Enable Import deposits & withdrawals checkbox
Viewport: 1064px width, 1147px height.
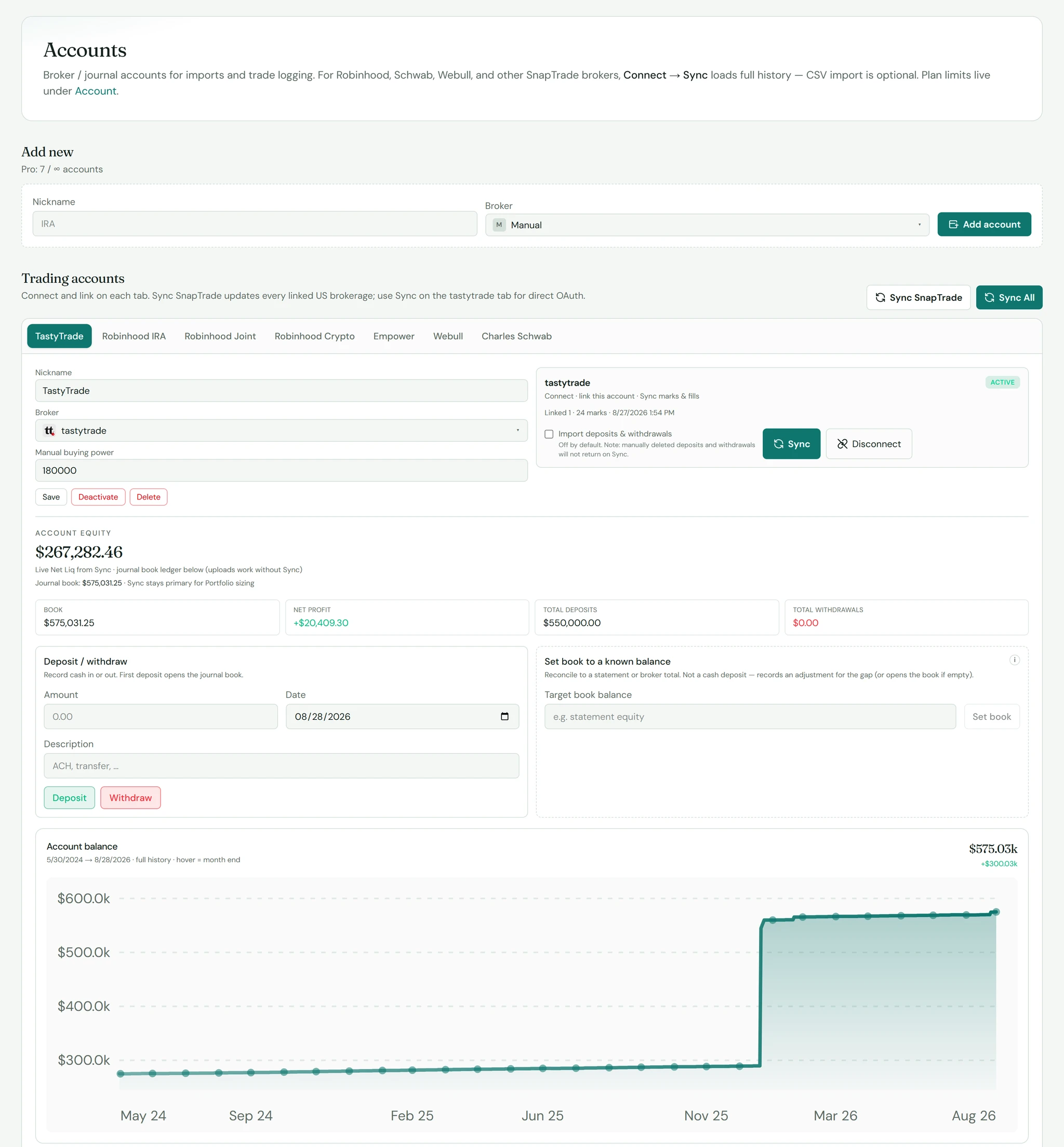pos(549,434)
